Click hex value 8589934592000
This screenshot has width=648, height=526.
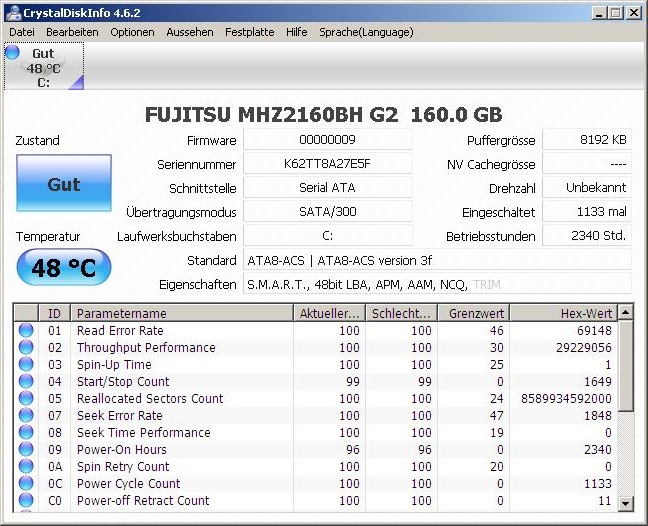pos(566,398)
